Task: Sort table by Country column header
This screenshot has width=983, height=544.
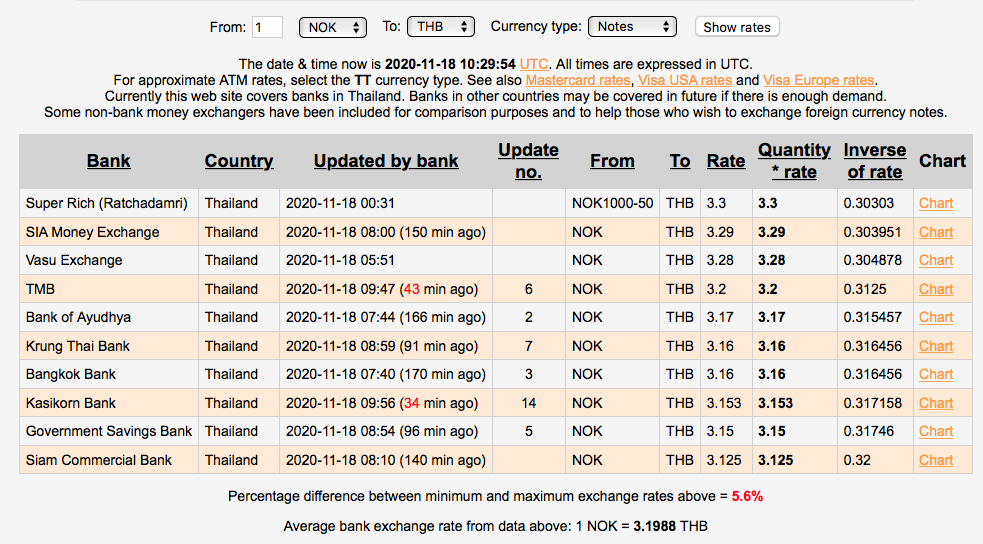Action: tap(239, 161)
